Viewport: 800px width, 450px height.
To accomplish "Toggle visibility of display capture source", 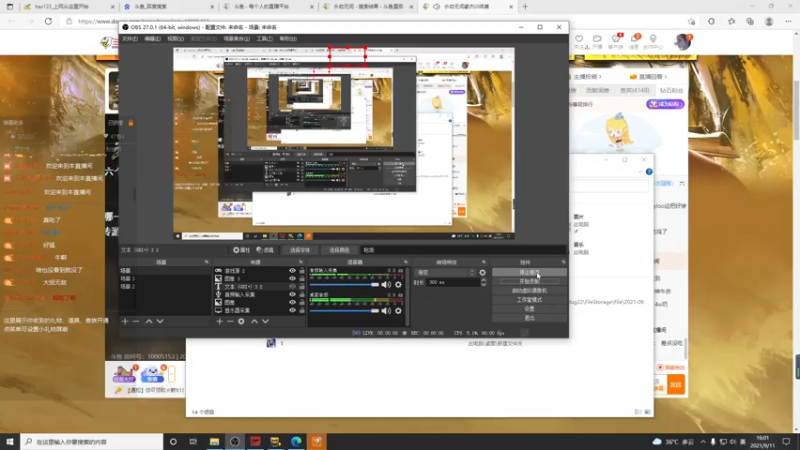I will pyautogui.click(x=292, y=310).
